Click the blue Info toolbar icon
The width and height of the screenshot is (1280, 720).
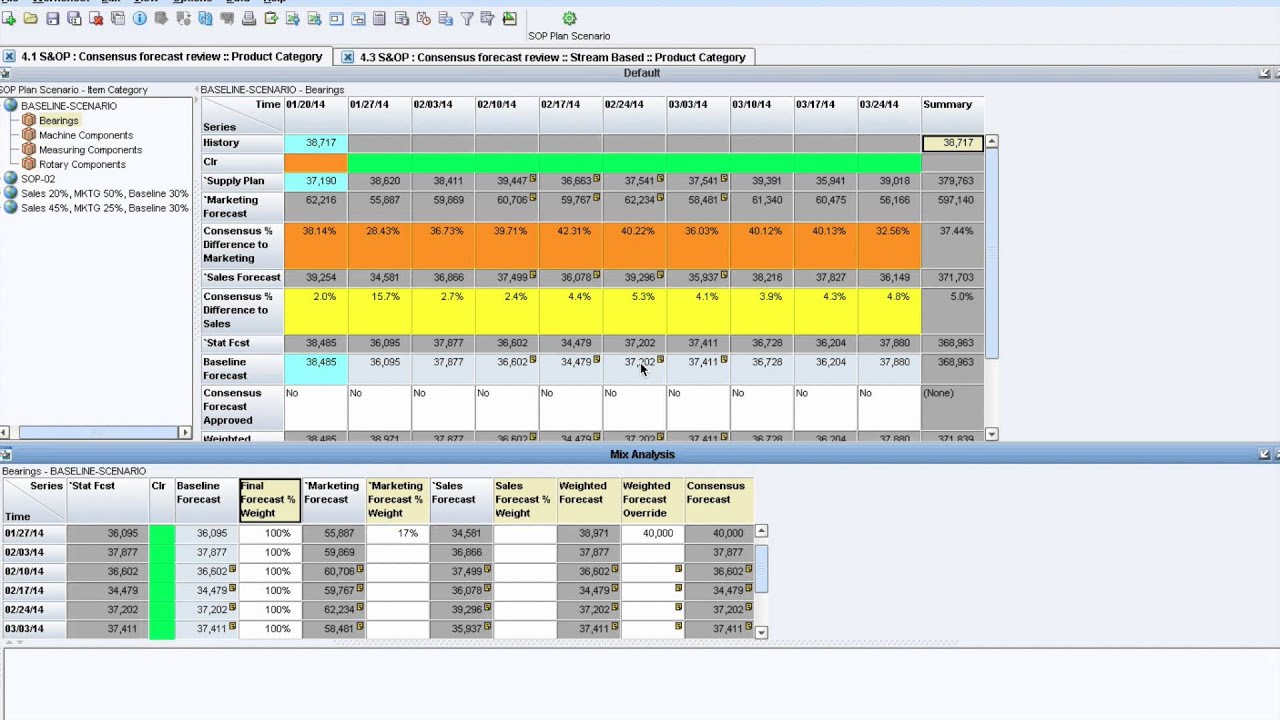pyautogui.click(x=140, y=18)
